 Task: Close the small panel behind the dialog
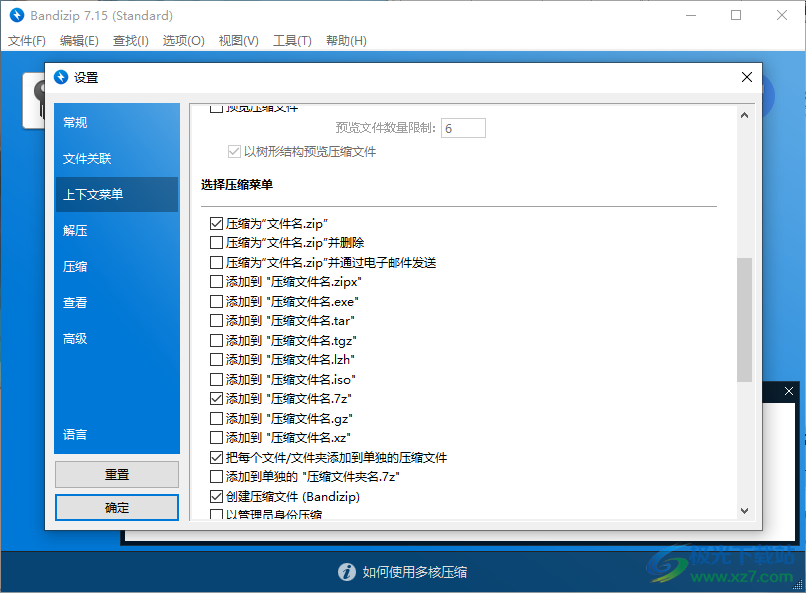click(x=789, y=391)
